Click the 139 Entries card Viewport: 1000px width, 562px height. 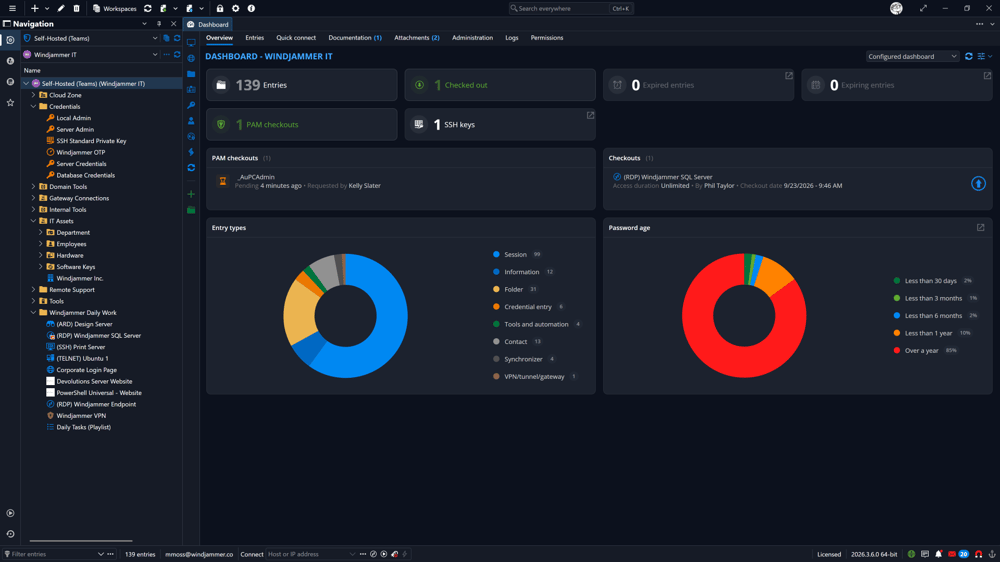pos(302,85)
